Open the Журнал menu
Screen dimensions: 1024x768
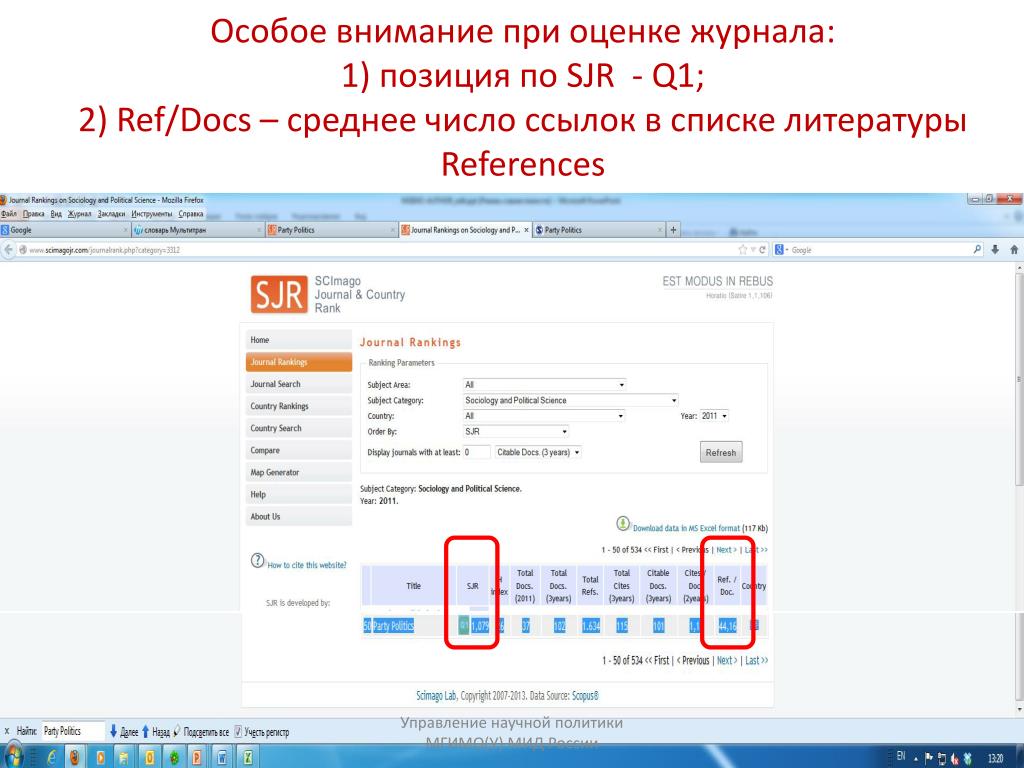coord(79,214)
